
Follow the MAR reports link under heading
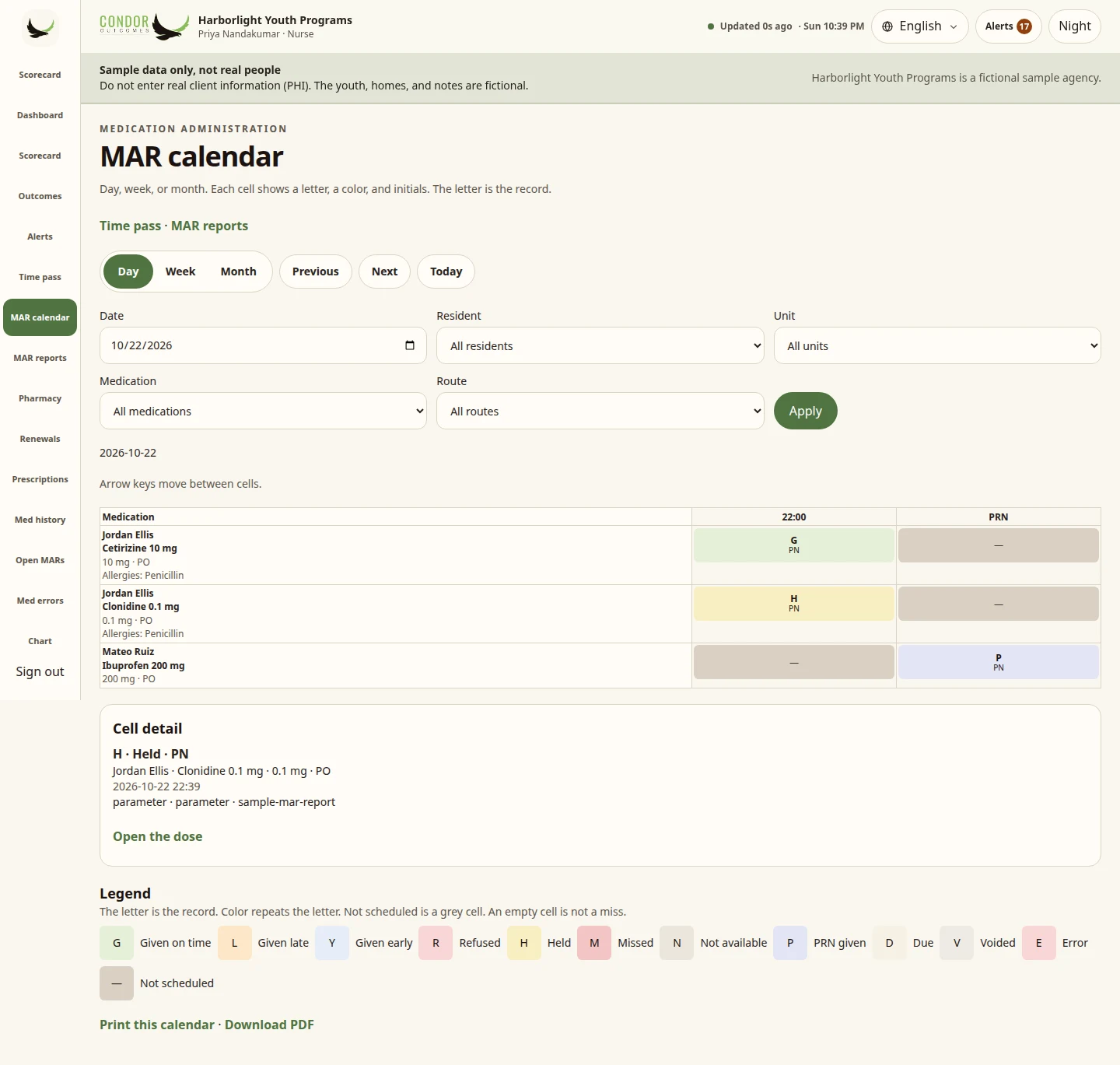(x=209, y=226)
